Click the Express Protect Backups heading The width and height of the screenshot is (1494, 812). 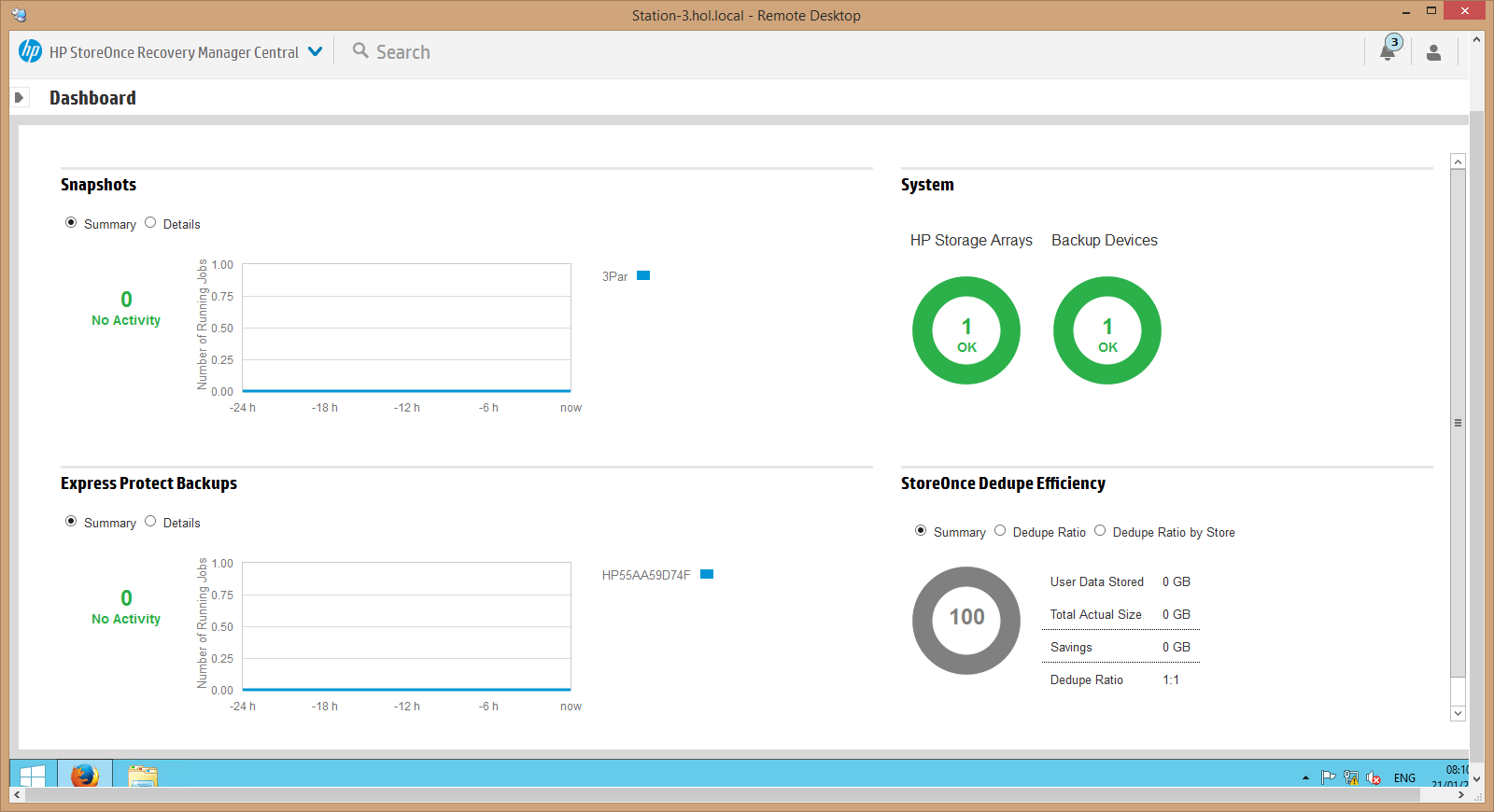point(148,483)
